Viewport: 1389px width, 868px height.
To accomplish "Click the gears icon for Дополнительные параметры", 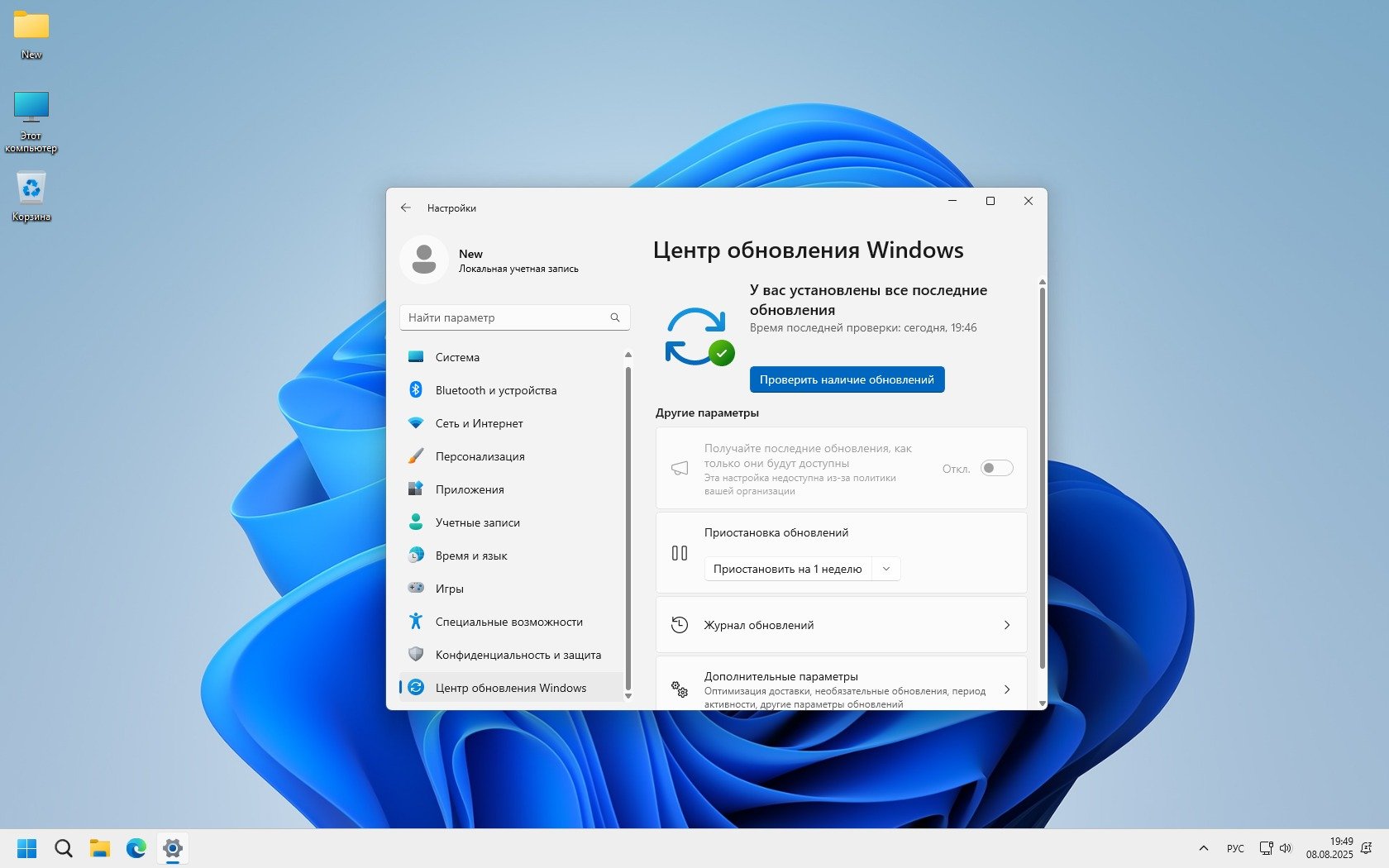I will click(680, 689).
